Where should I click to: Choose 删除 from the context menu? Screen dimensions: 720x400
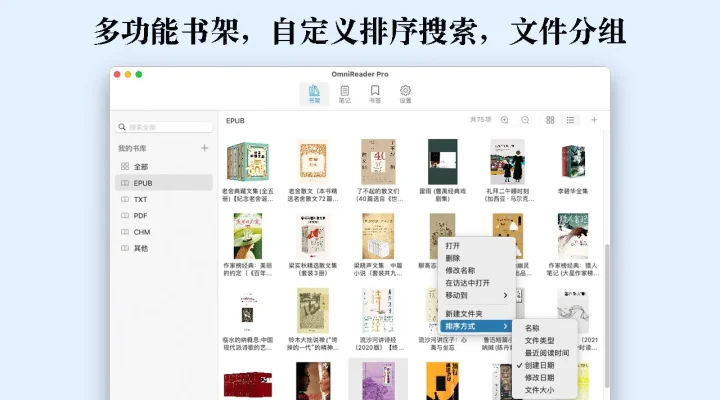point(475,258)
